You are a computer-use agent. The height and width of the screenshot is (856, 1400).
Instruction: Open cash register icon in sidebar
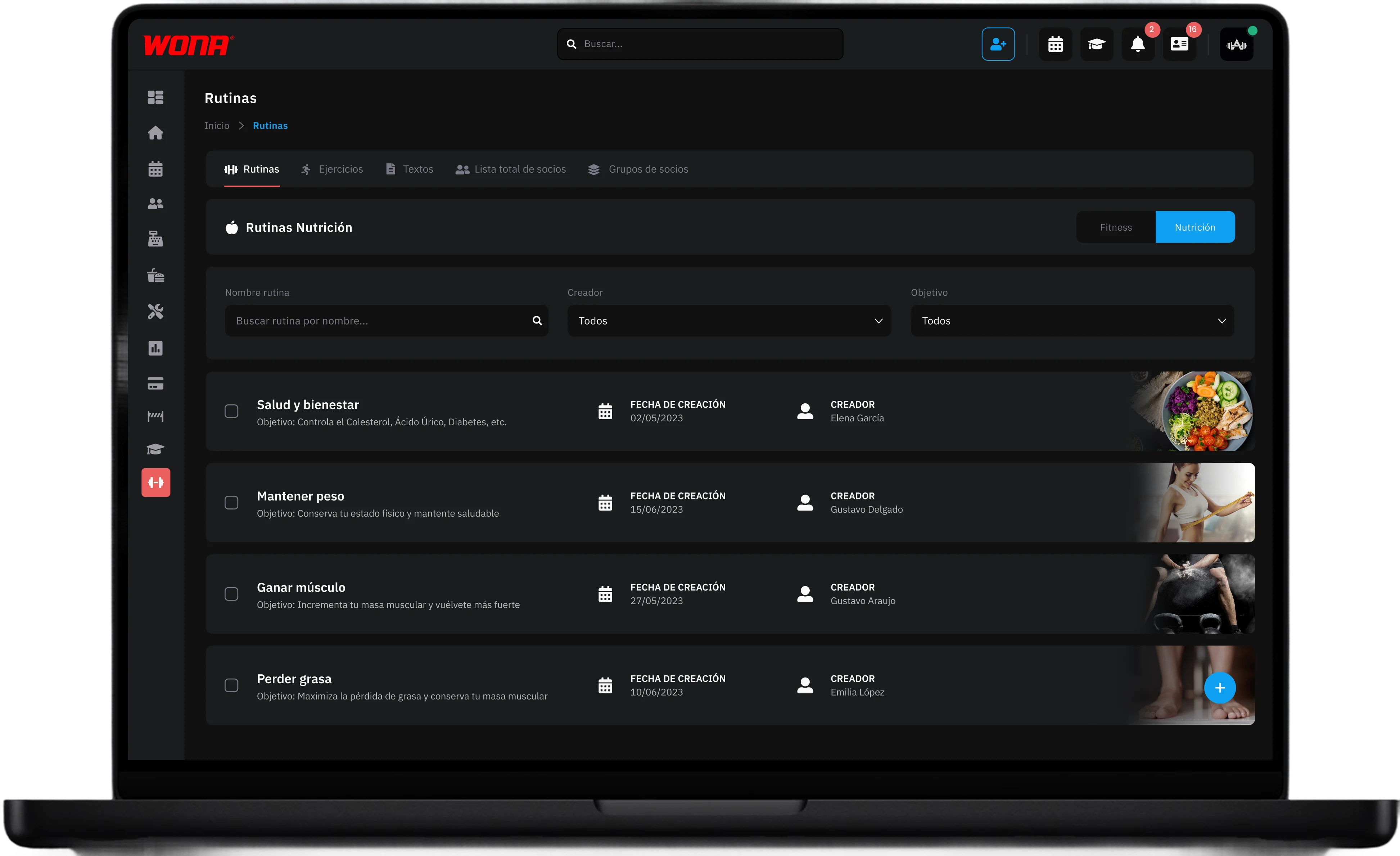(x=156, y=239)
